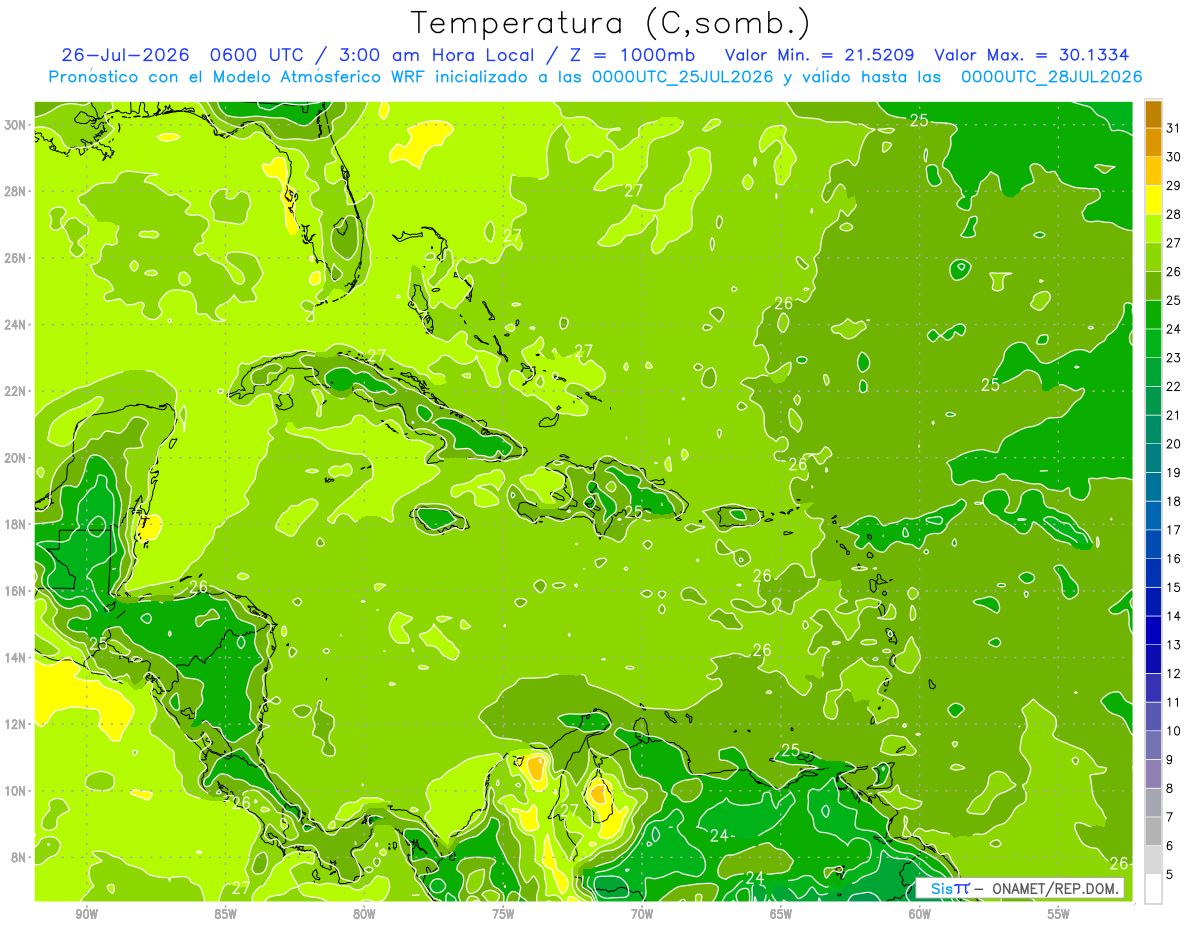Viewport: 1200px width, 927px height.
Task: Click the '60W' longitude label
Action: 920,914
